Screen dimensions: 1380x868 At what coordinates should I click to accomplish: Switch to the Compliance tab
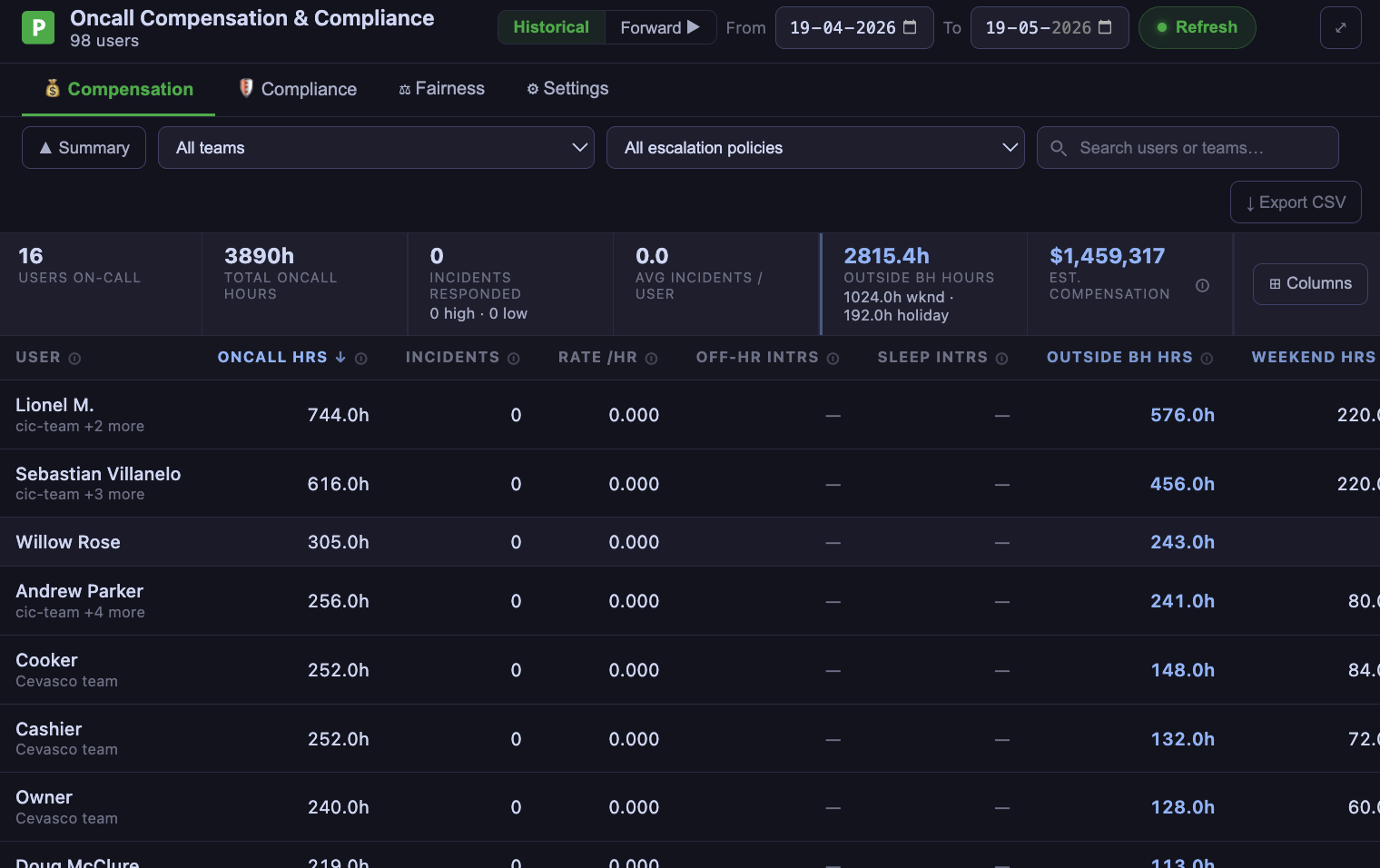coord(298,89)
